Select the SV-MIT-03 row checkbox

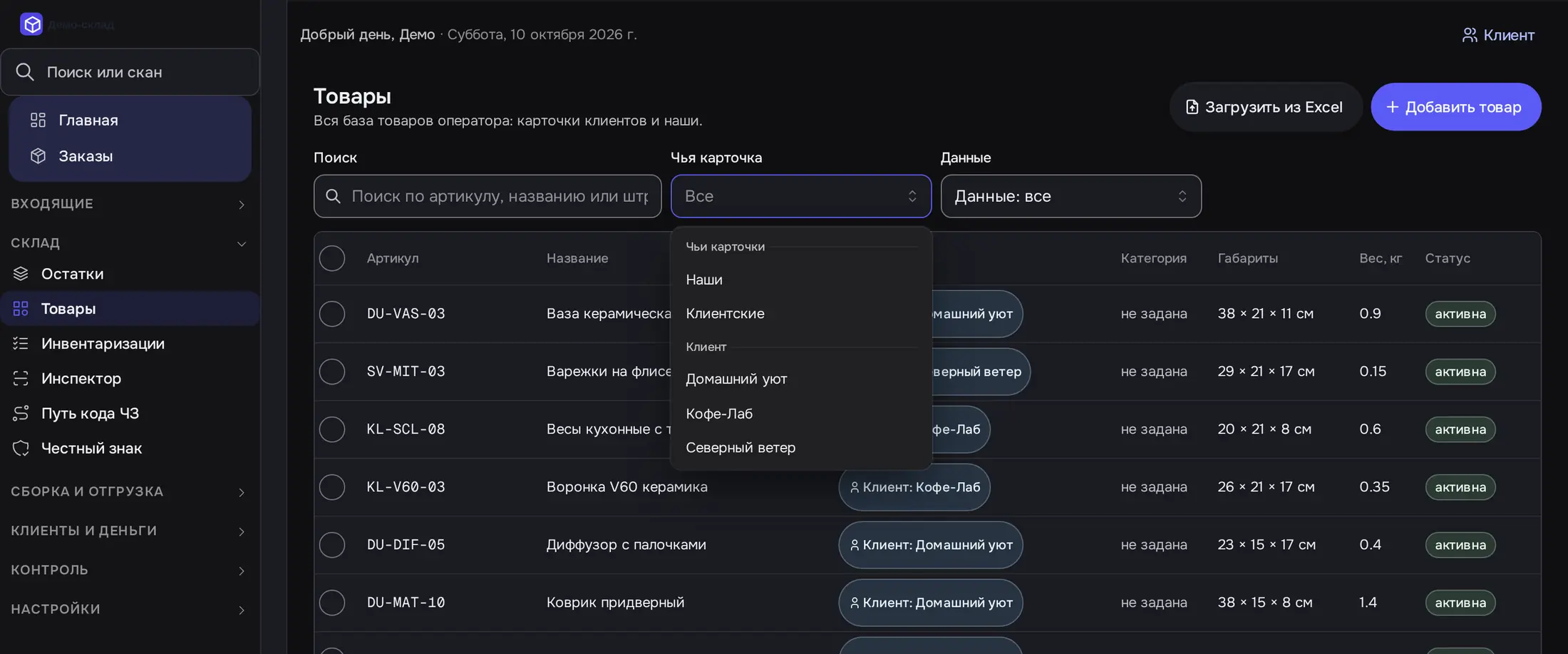tap(332, 372)
